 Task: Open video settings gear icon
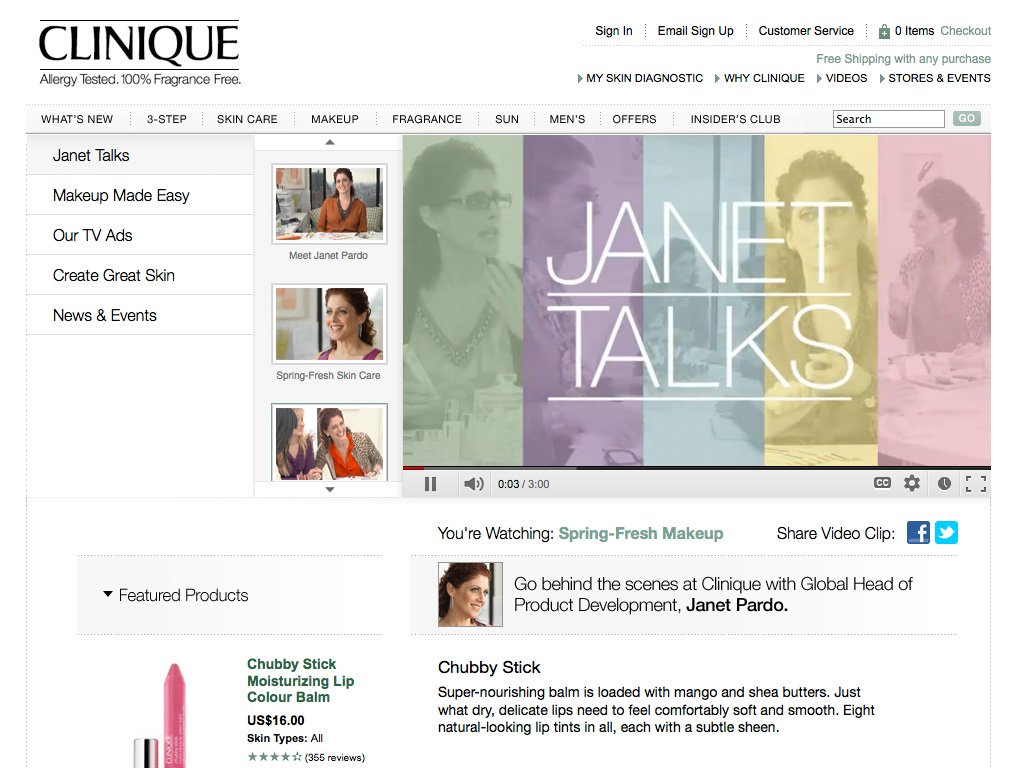912,483
